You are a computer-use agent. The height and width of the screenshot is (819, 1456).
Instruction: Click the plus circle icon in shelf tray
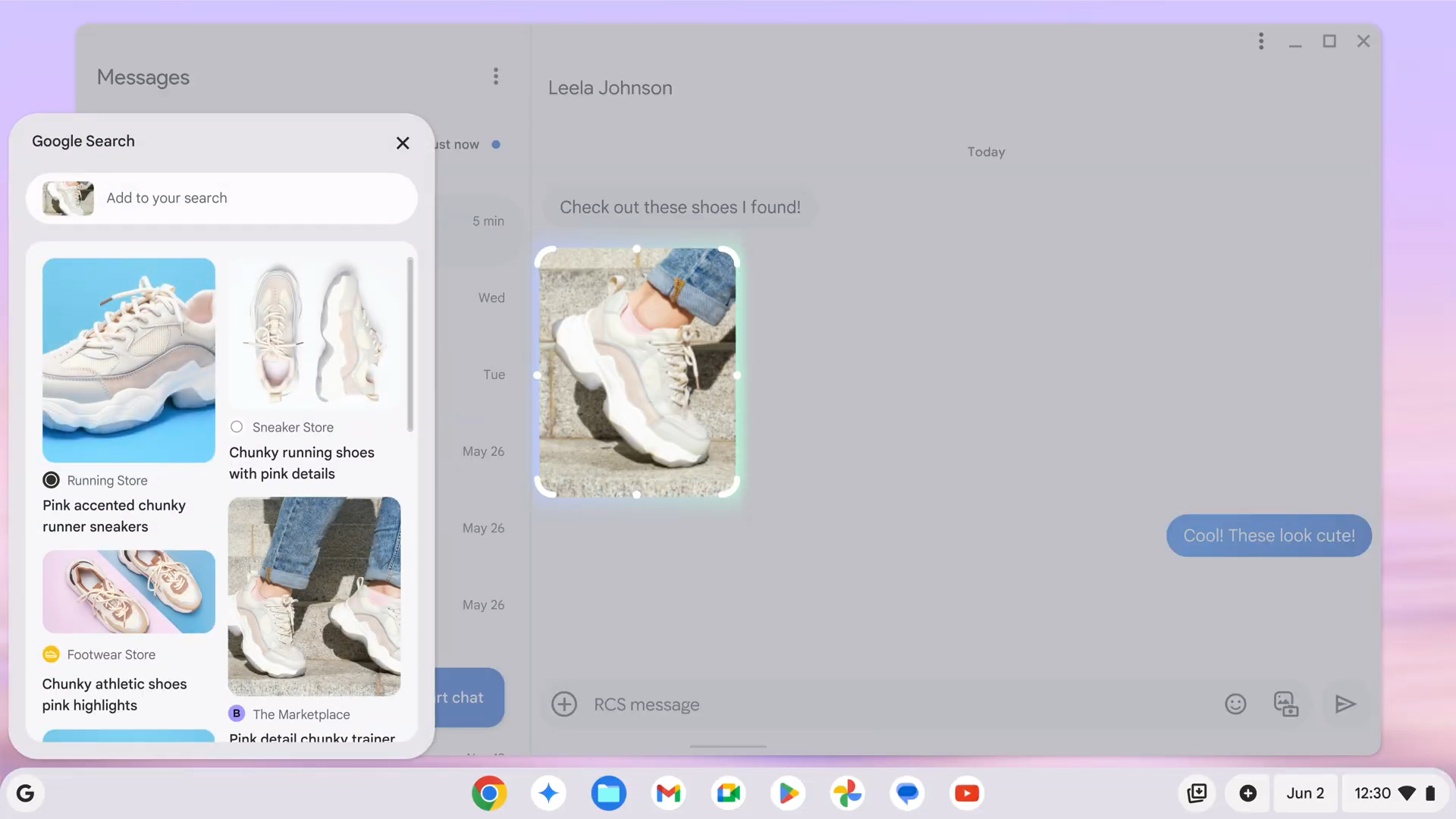click(x=1247, y=793)
